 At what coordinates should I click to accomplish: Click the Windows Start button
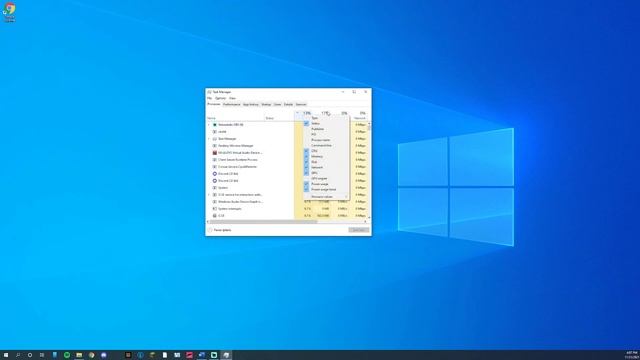coord(6,355)
